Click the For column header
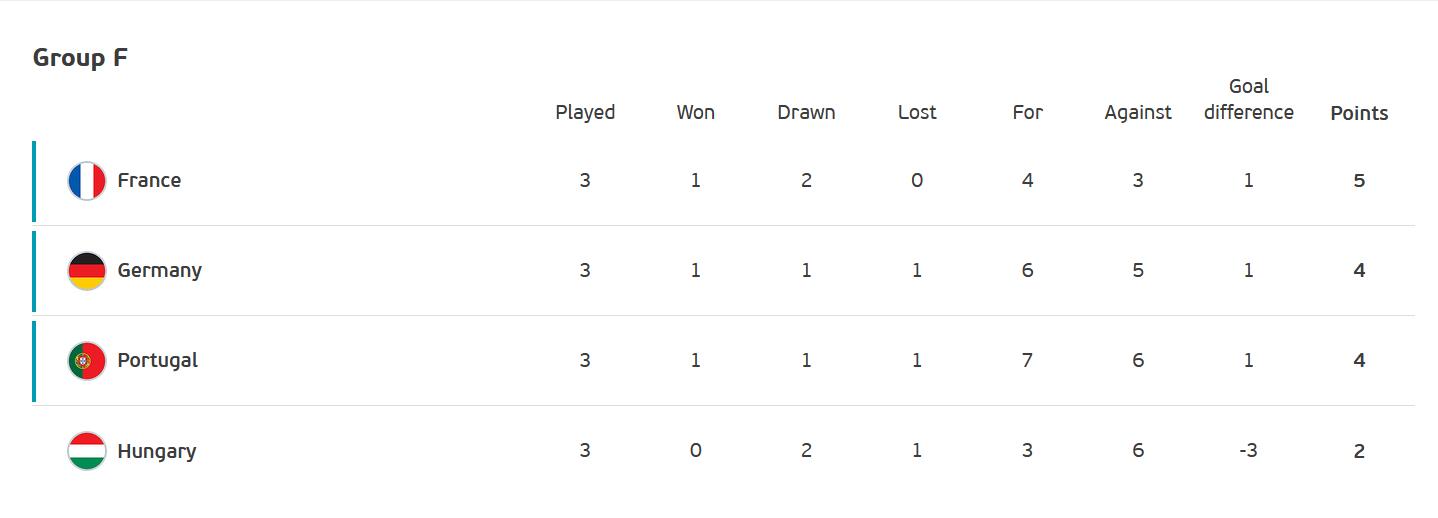 pyautogui.click(x=1027, y=112)
